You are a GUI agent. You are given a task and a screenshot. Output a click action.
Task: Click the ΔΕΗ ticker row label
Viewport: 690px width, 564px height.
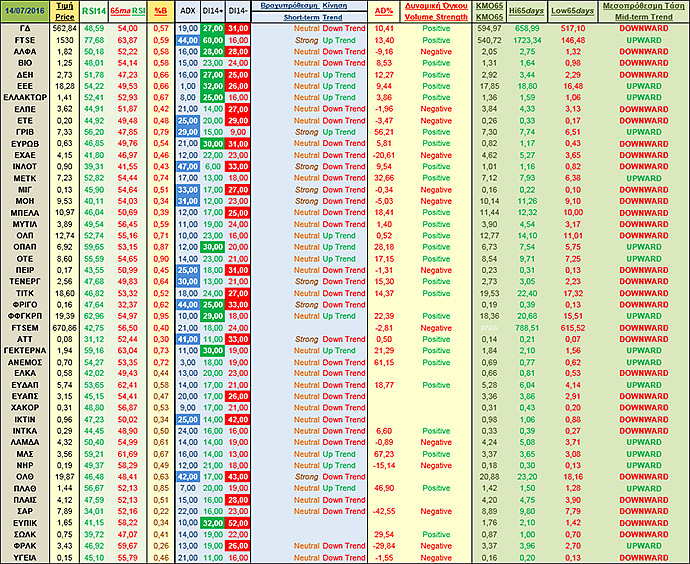coord(25,75)
